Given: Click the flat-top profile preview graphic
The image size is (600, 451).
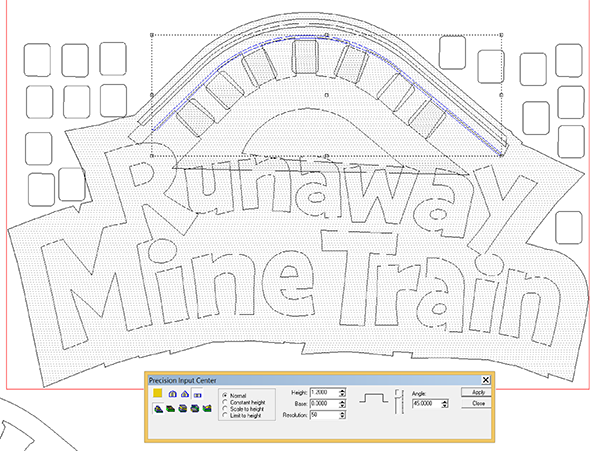Looking at the screenshot, I should point(373,398).
